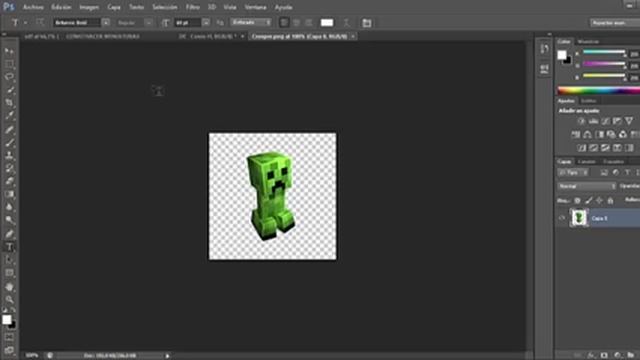Toggle lock transparent pixels
The height and width of the screenshot is (360, 640).
click(x=577, y=200)
